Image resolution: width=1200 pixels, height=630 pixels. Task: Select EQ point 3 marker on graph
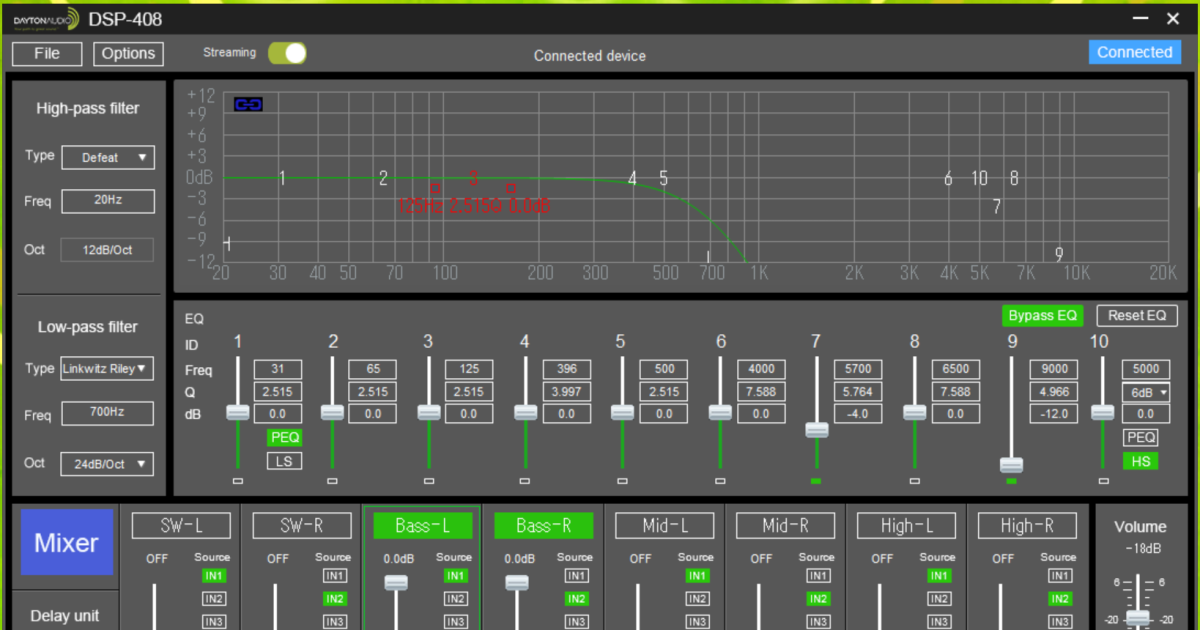[x=473, y=179]
